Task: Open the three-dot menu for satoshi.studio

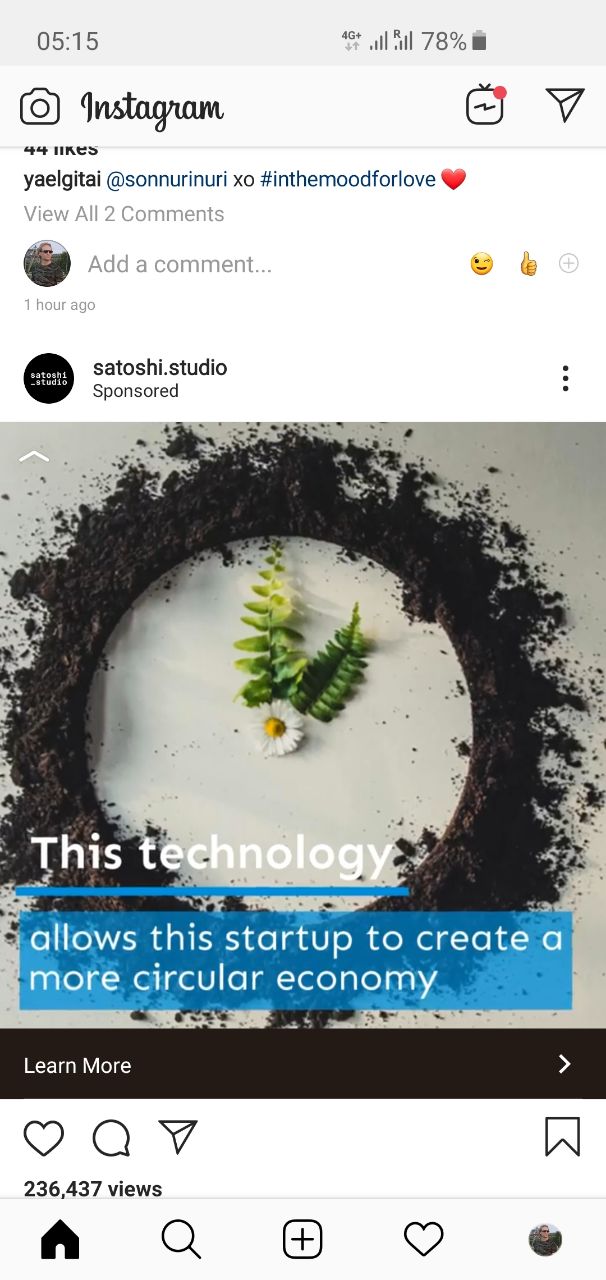Action: pyautogui.click(x=565, y=378)
